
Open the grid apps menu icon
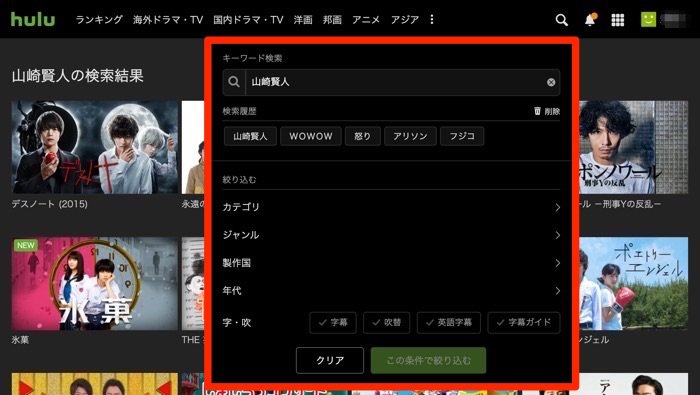[617, 20]
